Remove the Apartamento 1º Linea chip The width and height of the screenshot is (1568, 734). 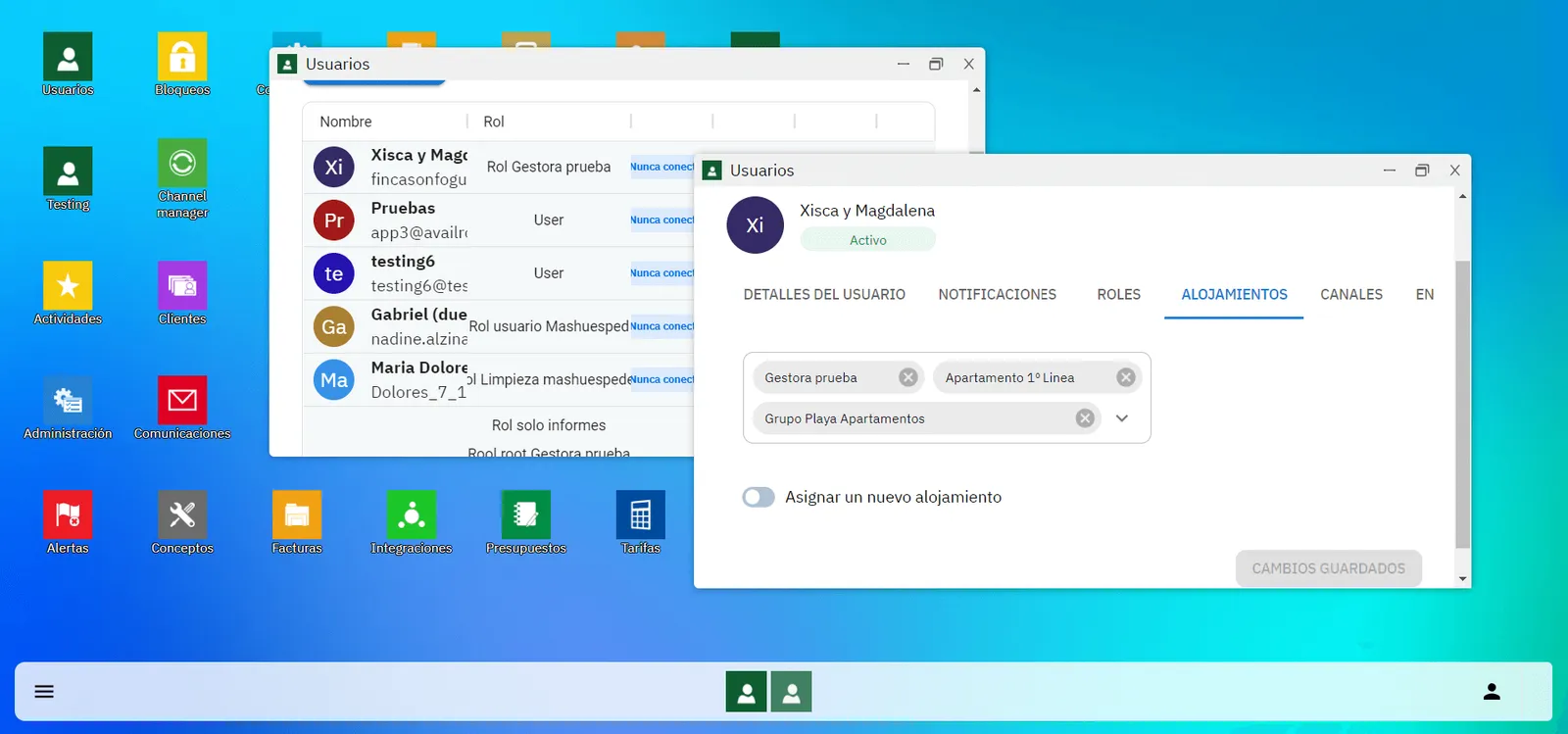point(1126,377)
